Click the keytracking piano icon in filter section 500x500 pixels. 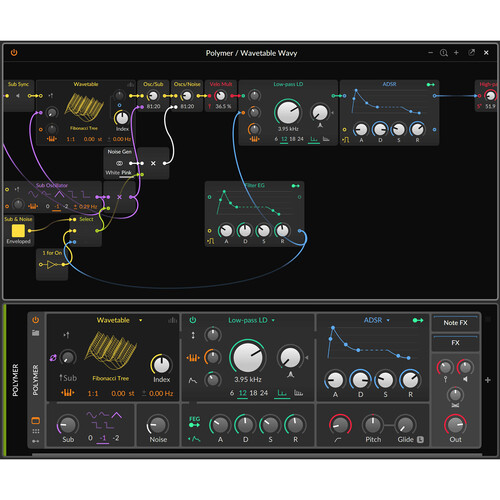point(193,358)
